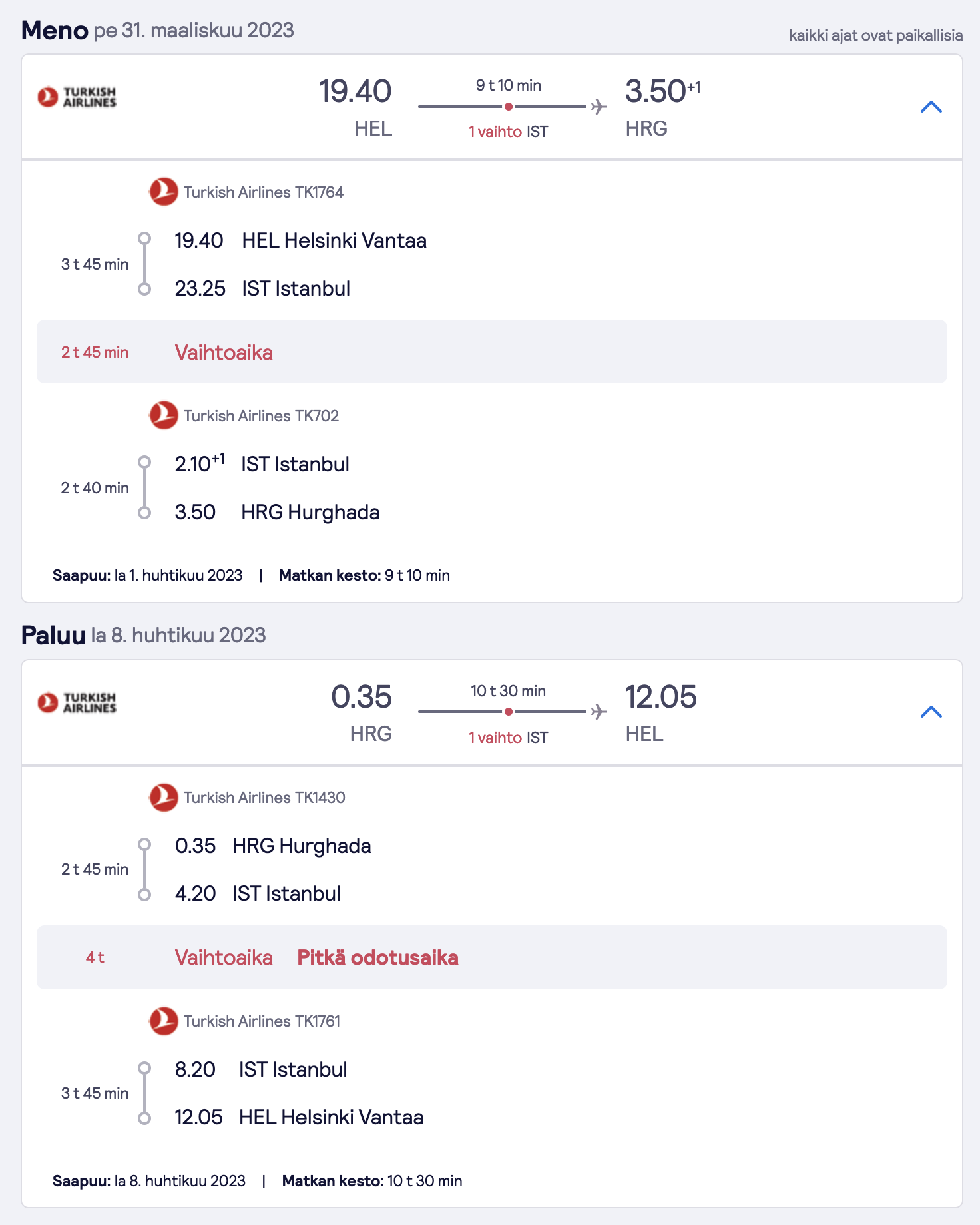The height and width of the screenshot is (1225, 980).
Task: Collapse the return Paluu flight details chevron
Action: point(931,712)
